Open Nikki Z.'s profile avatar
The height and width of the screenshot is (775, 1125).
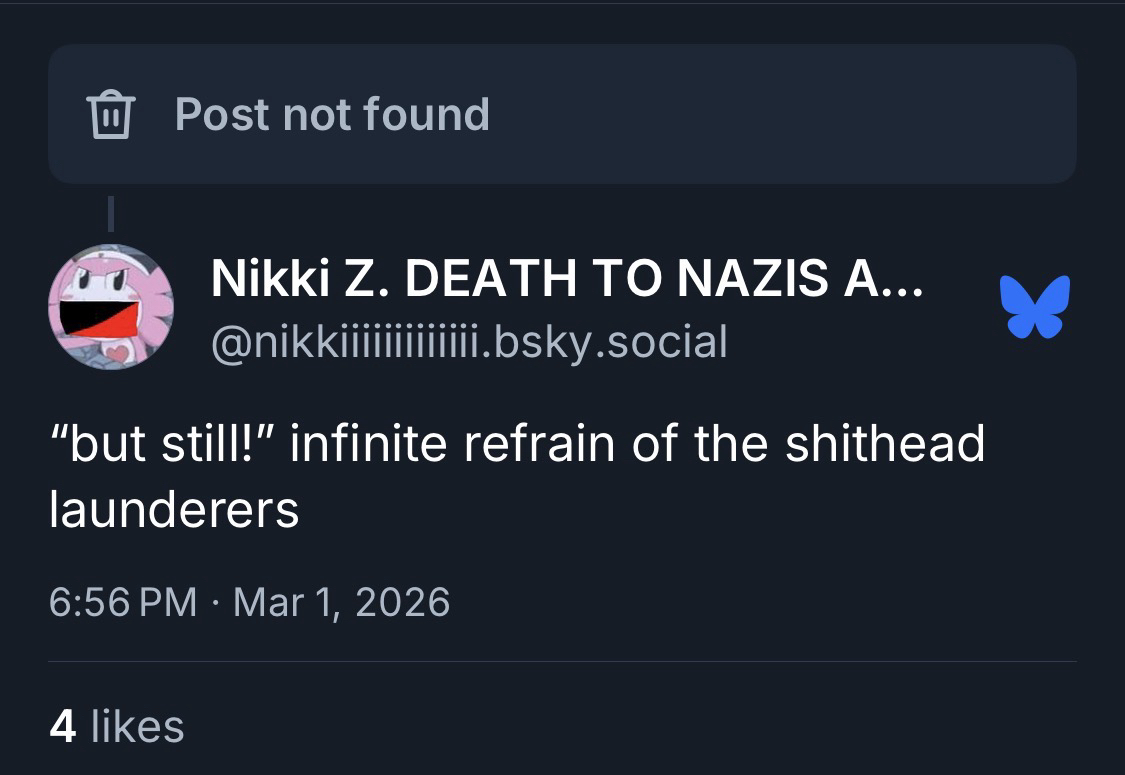point(111,306)
